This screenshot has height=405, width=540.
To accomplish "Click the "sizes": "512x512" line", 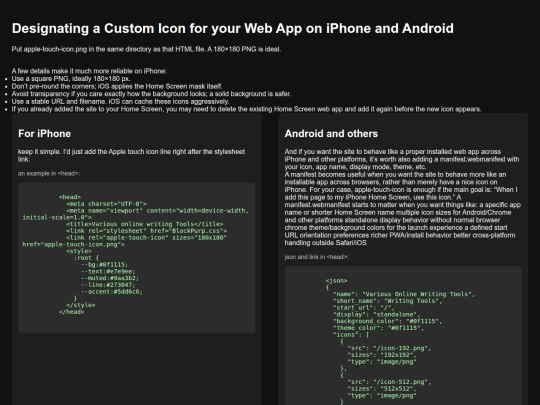I will (382, 389).
